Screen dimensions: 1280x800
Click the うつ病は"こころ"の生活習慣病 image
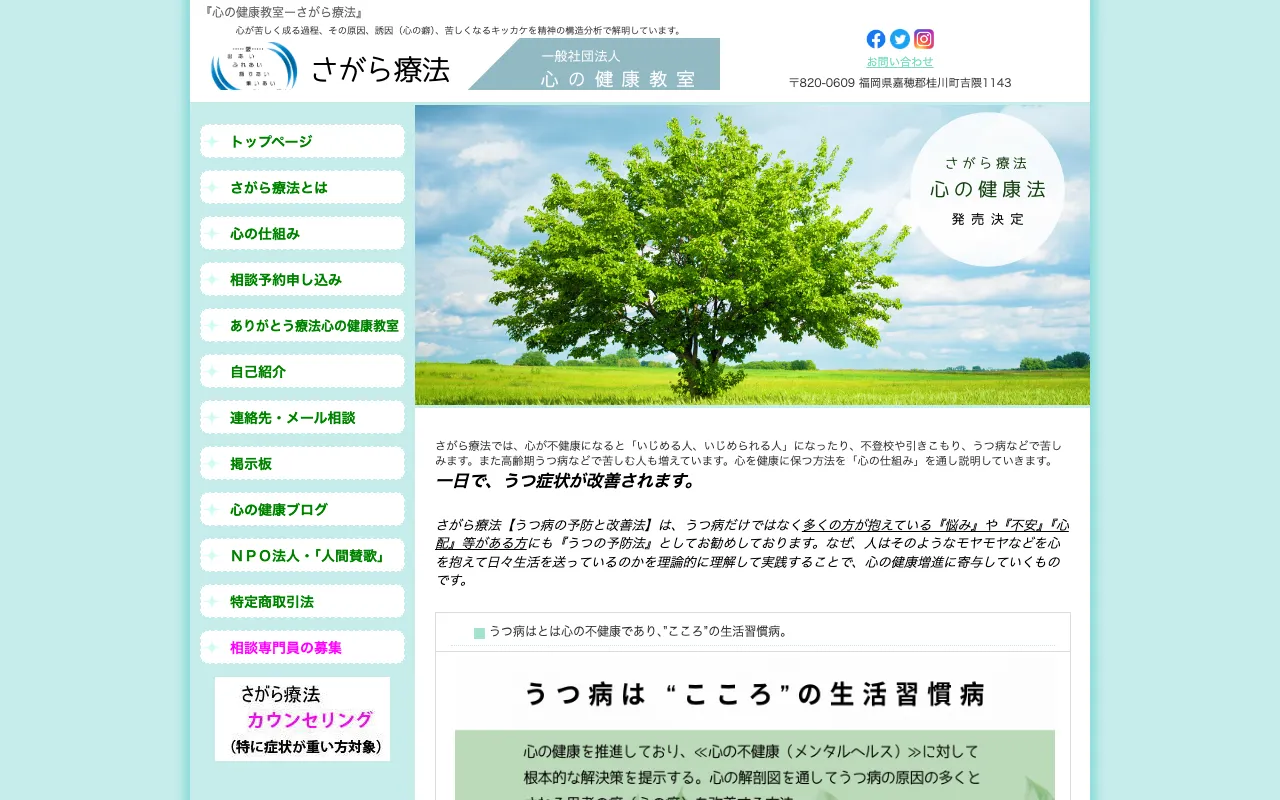pos(755,728)
